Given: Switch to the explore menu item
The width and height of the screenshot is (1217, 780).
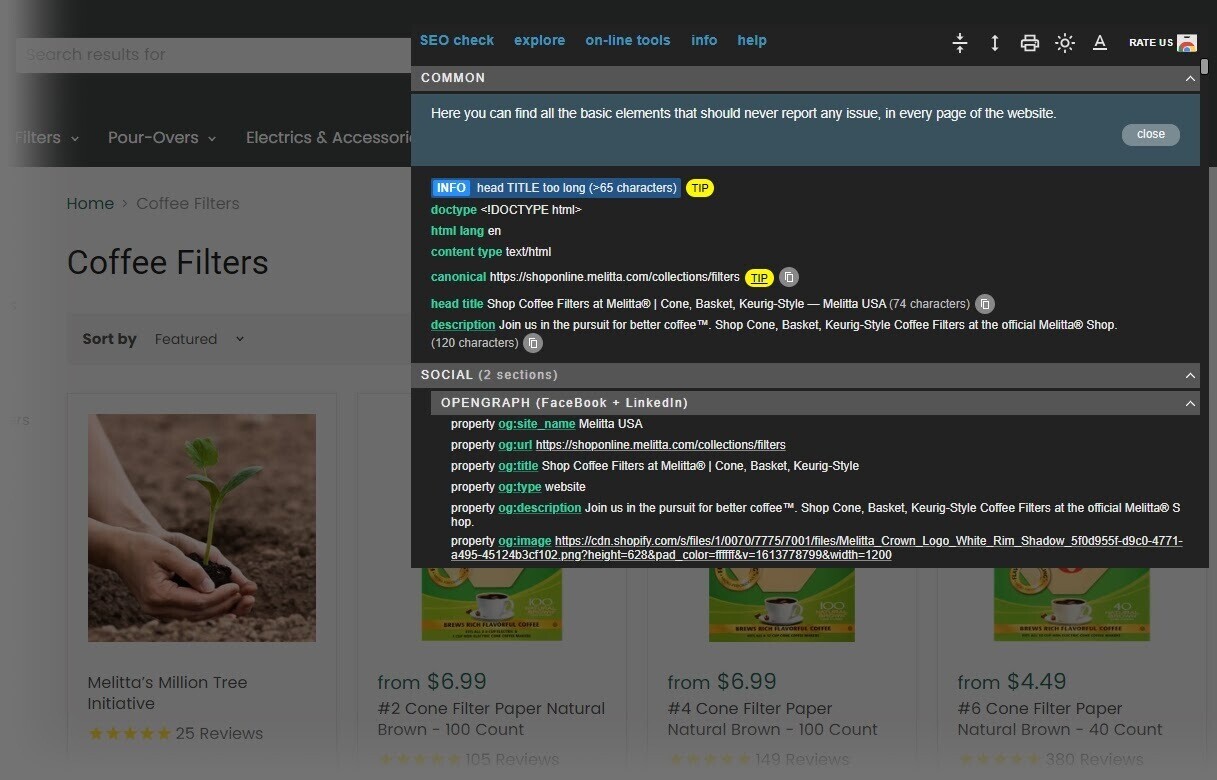Looking at the screenshot, I should (x=539, y=40).
